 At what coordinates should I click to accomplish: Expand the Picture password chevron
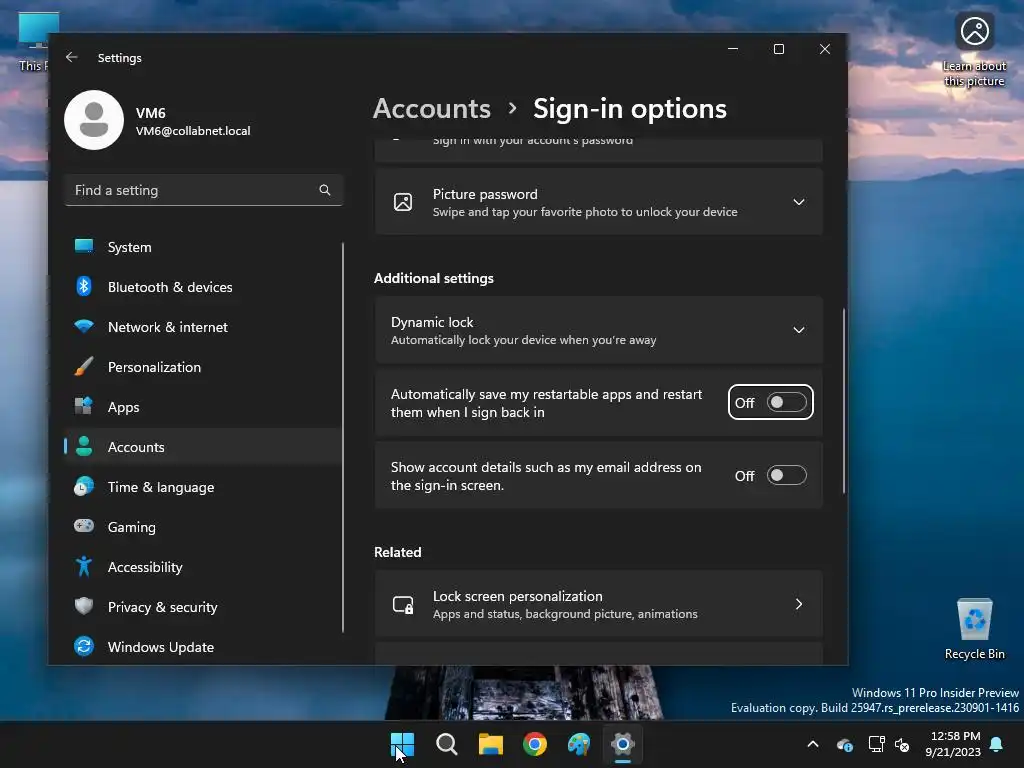click(798, 202)
